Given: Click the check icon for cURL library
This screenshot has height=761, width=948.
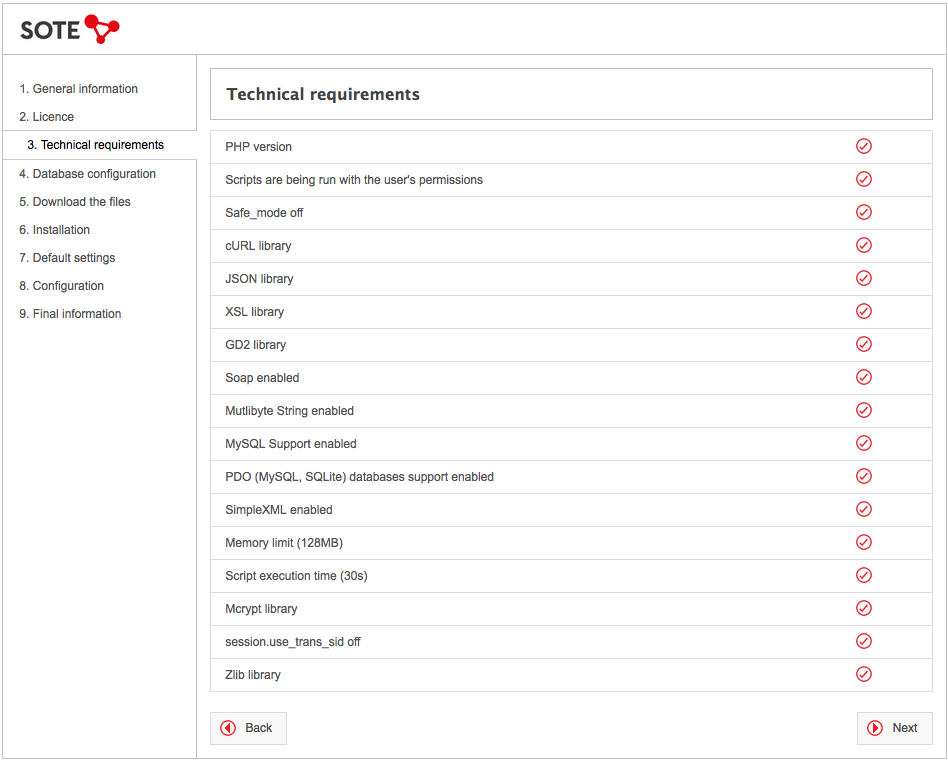Looking at the screenshot, I should [x=863, y=245].
